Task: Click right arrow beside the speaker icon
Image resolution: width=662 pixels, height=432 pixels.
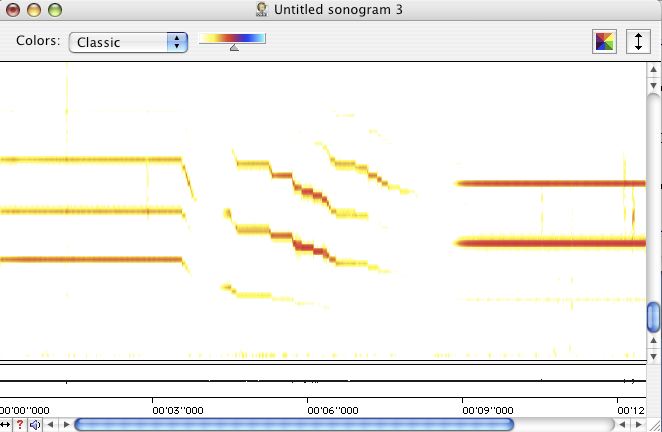Action: pyautogui.click(x=66, y=424)
